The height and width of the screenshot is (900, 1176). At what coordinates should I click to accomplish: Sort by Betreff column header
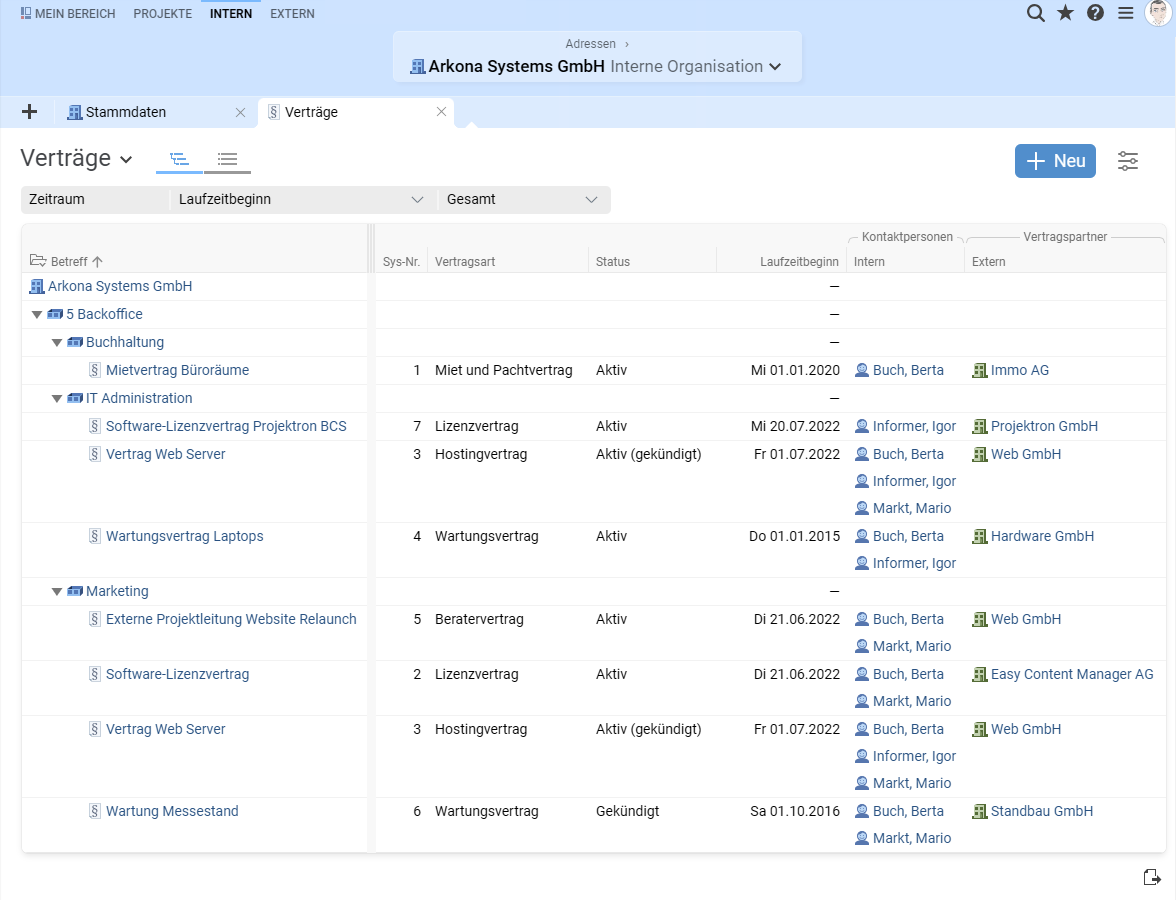tap(69, 262)
